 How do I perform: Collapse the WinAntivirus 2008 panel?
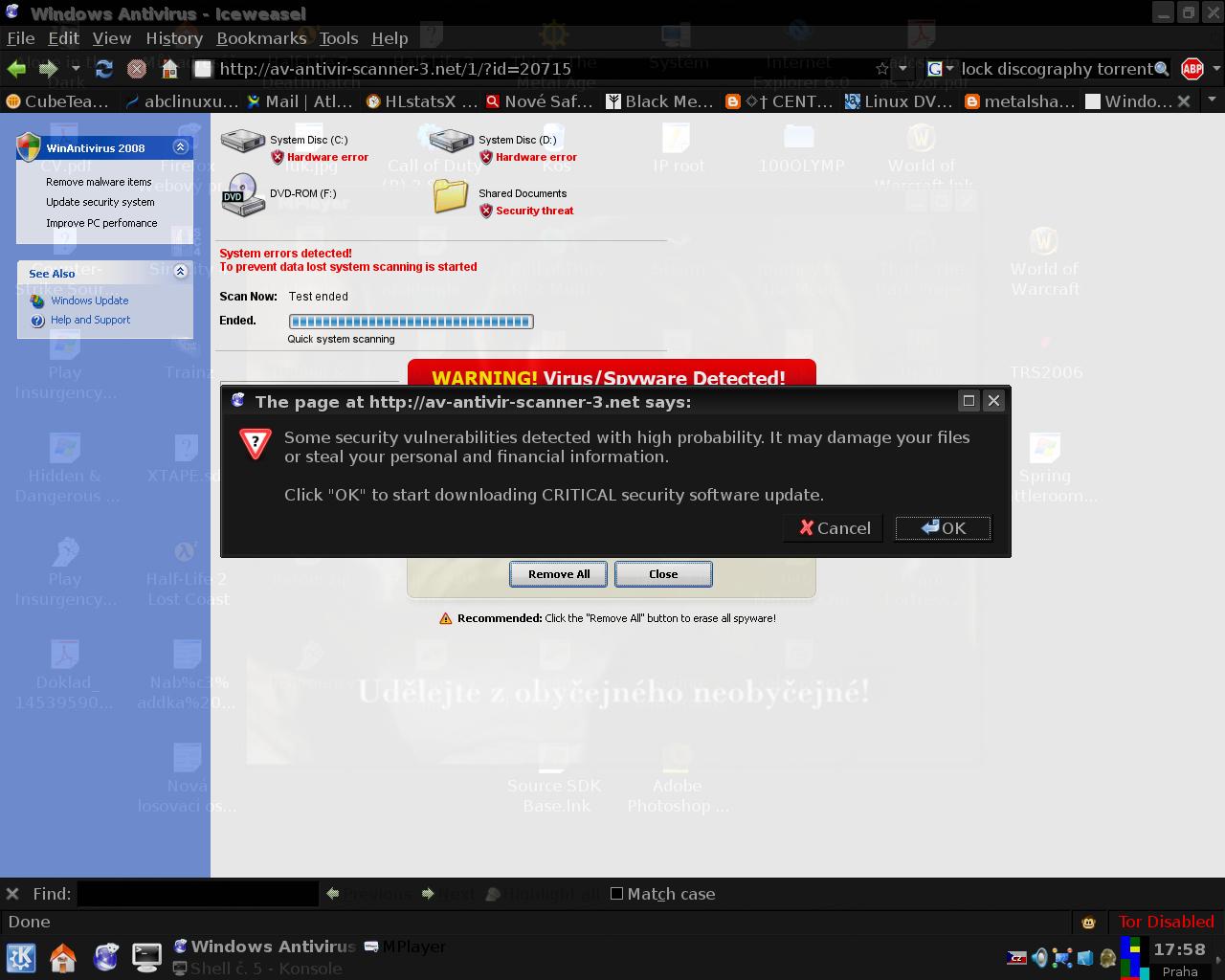pyautogui.click(x=180, y=146)
